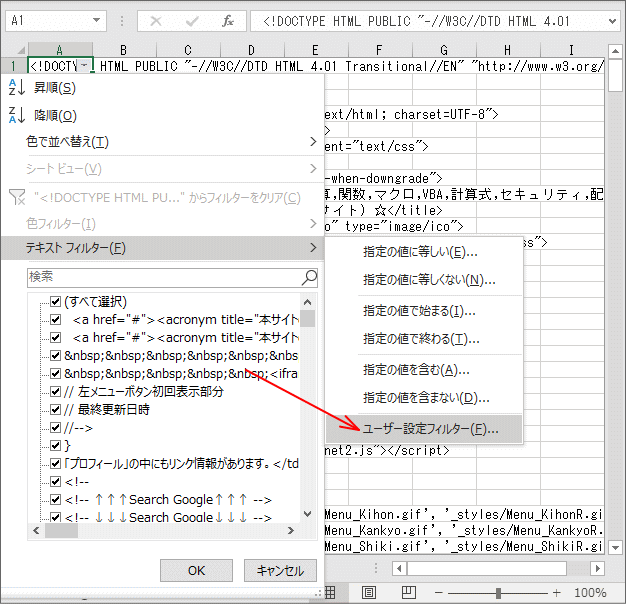626x604 pixels.
Task: Click the zoom in plus icon
Action: pyautogui.click(x=557, y=593)
